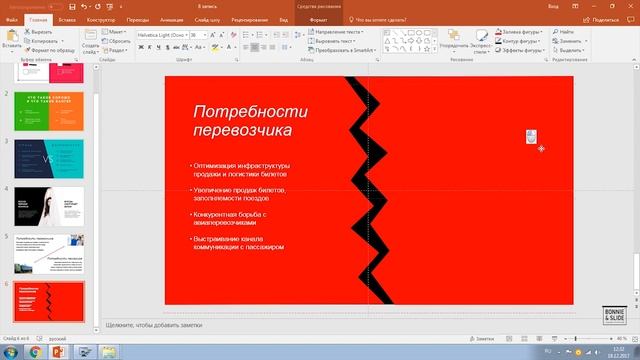Expand the shapes gallery more arrow

coord(435,50)
